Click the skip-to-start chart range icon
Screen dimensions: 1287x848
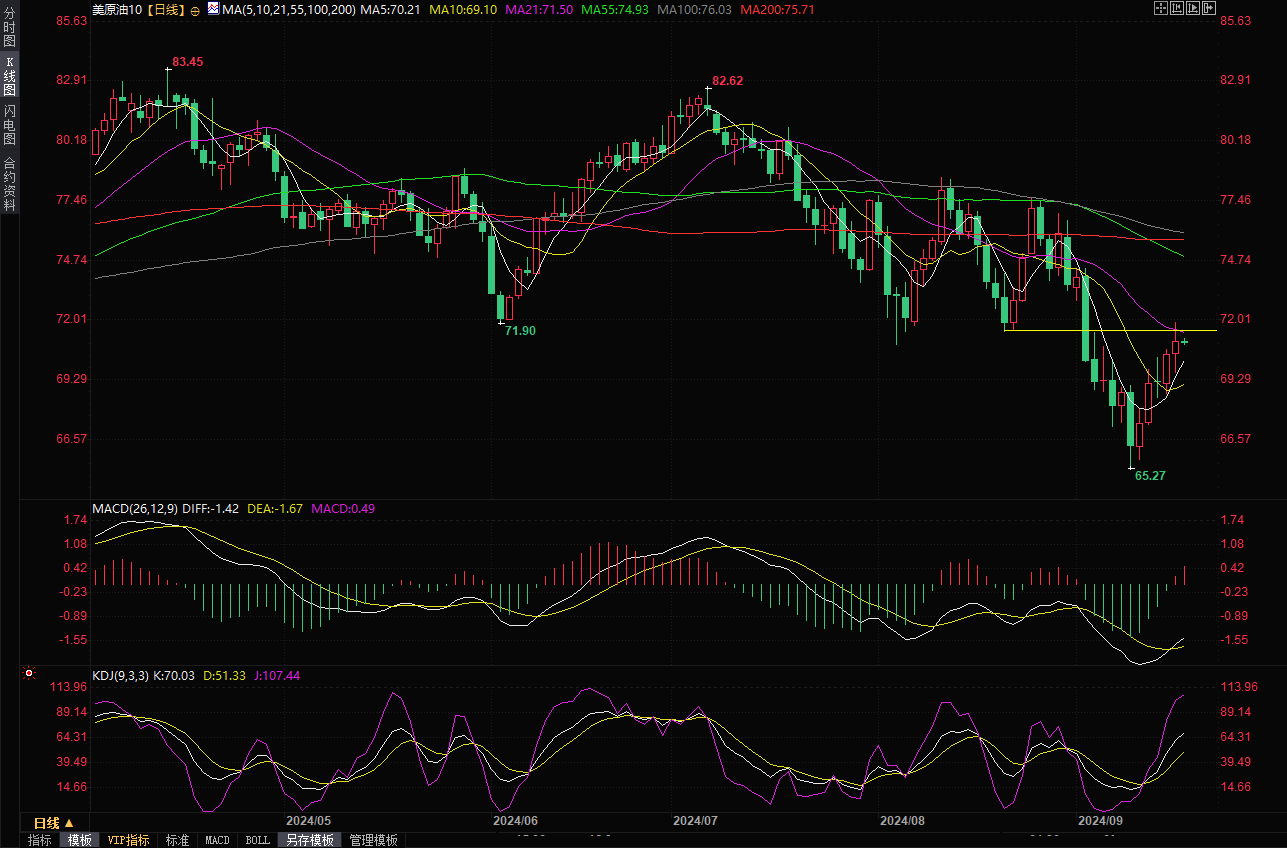1177,8
